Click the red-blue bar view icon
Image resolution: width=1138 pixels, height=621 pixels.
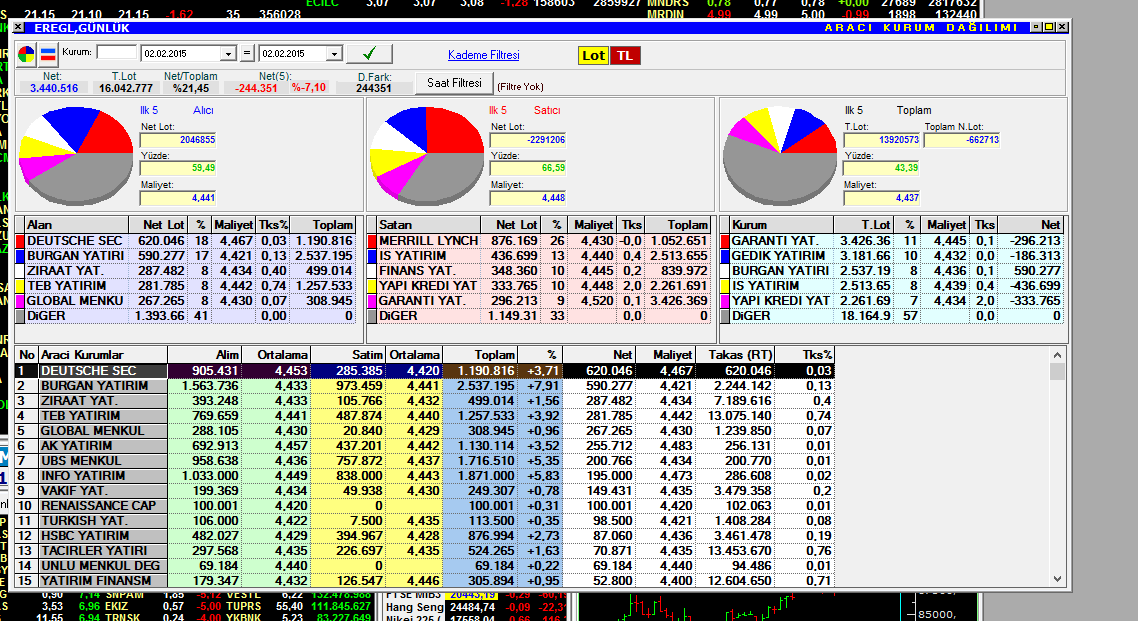click(x=47, y=54)
